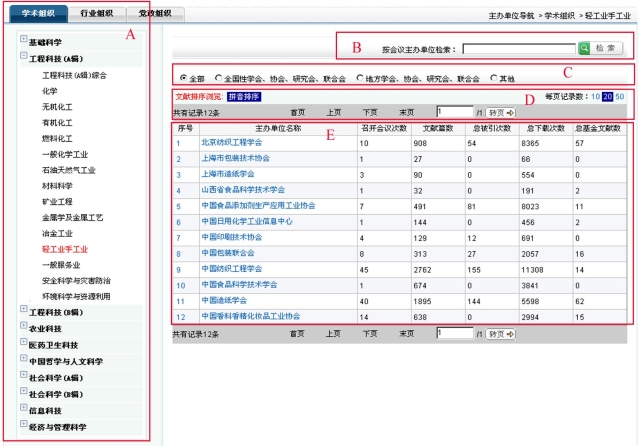Click the green search icon button 检索

click(600, 48)
